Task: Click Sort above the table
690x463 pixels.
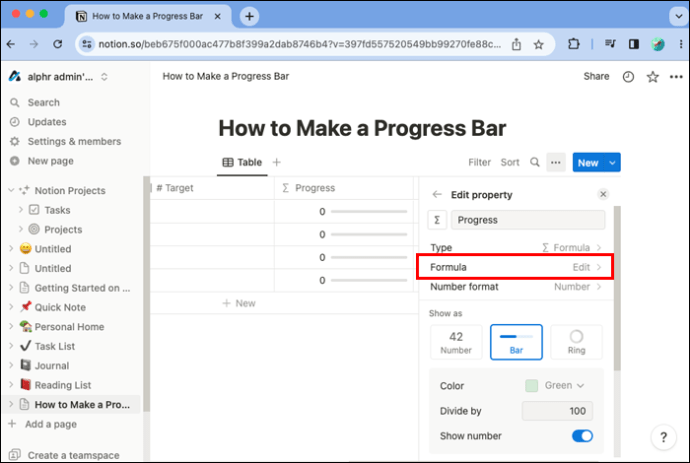Action: point(510,162)
